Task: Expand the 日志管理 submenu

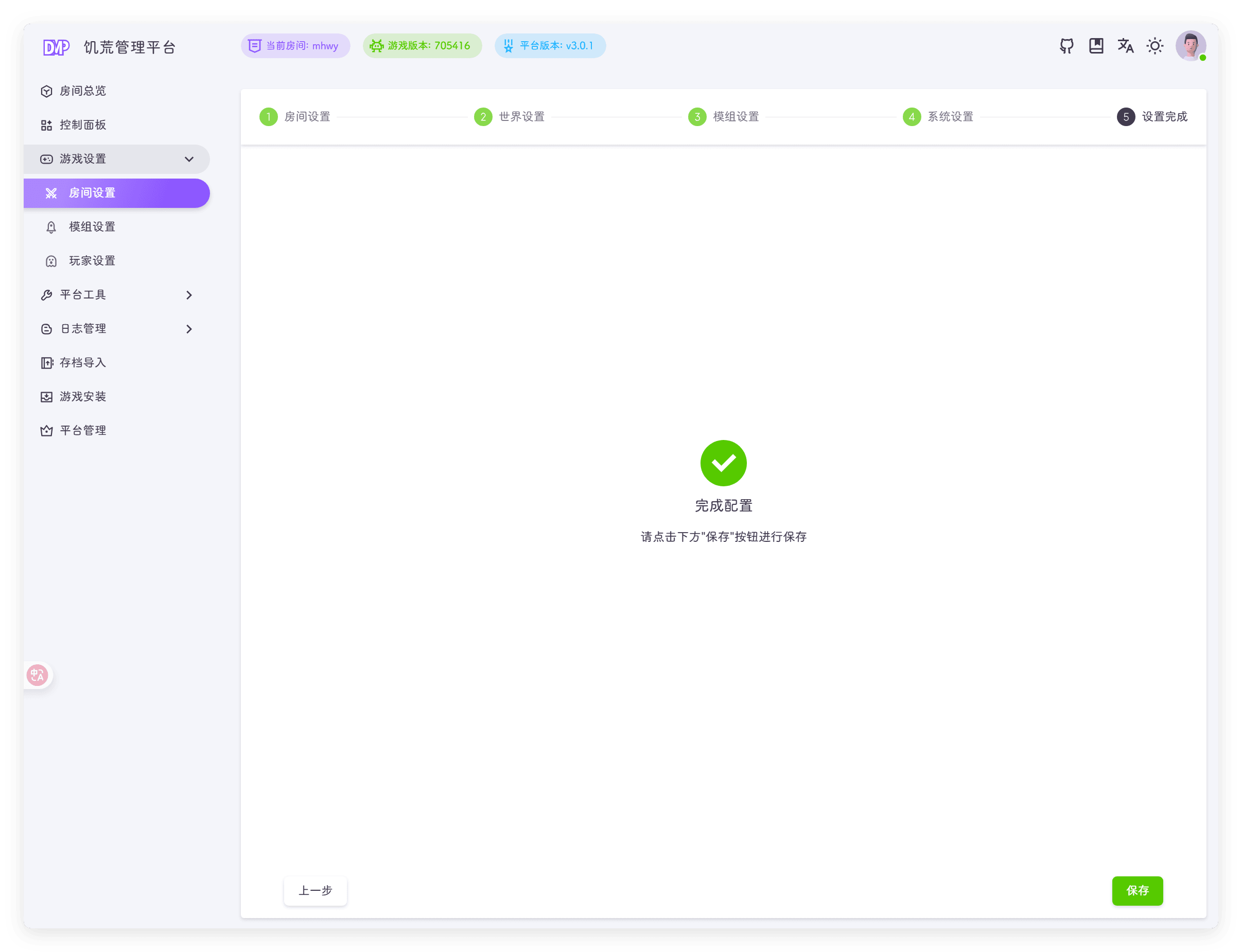Action: point(189,329)
